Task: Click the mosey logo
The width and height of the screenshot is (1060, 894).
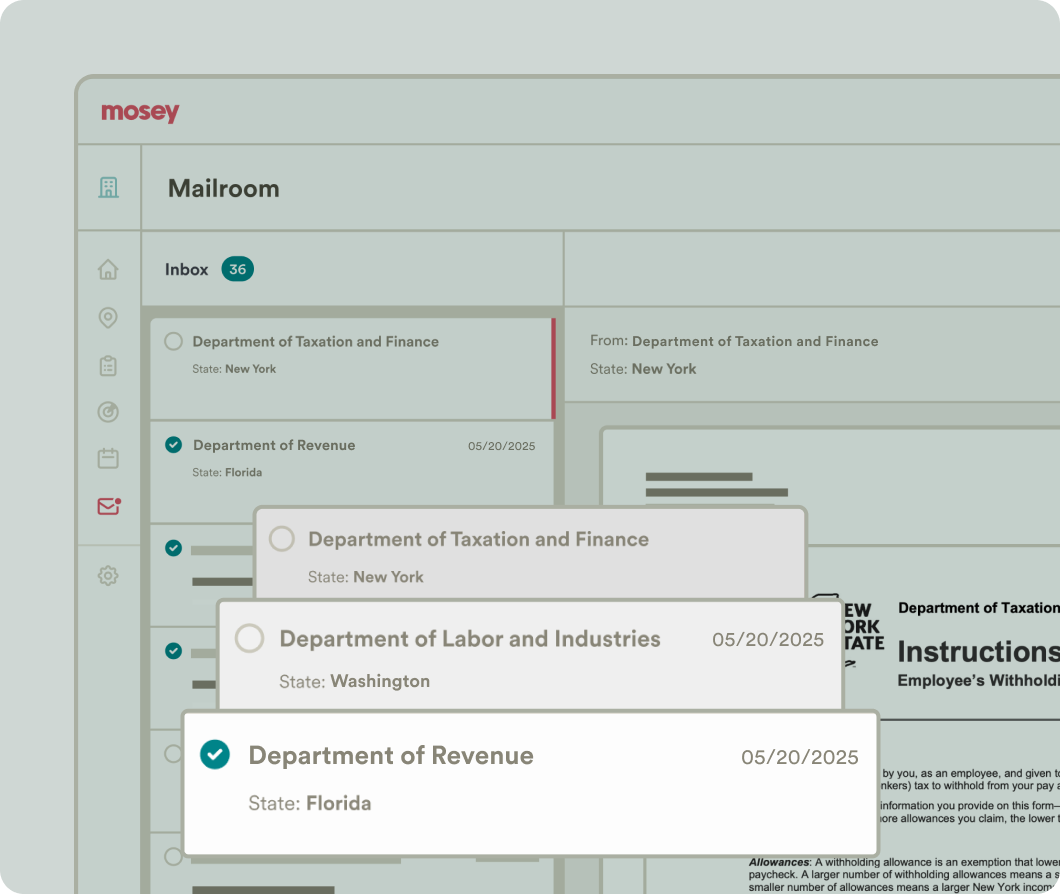Action: click(x=139, y=112)
